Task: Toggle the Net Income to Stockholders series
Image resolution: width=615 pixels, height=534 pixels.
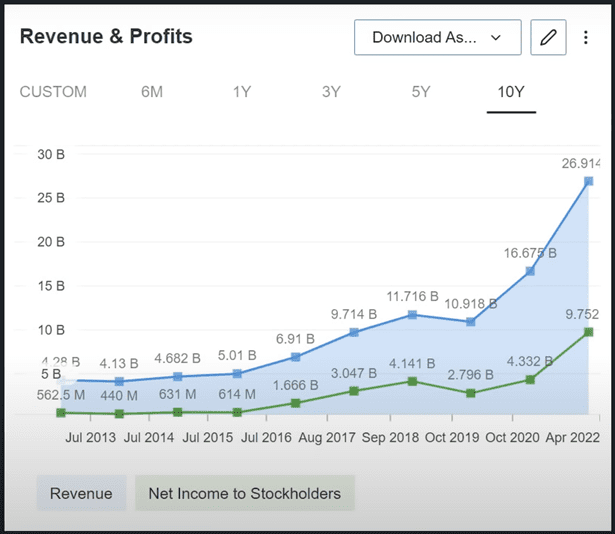Action: [x=244, y=493]
